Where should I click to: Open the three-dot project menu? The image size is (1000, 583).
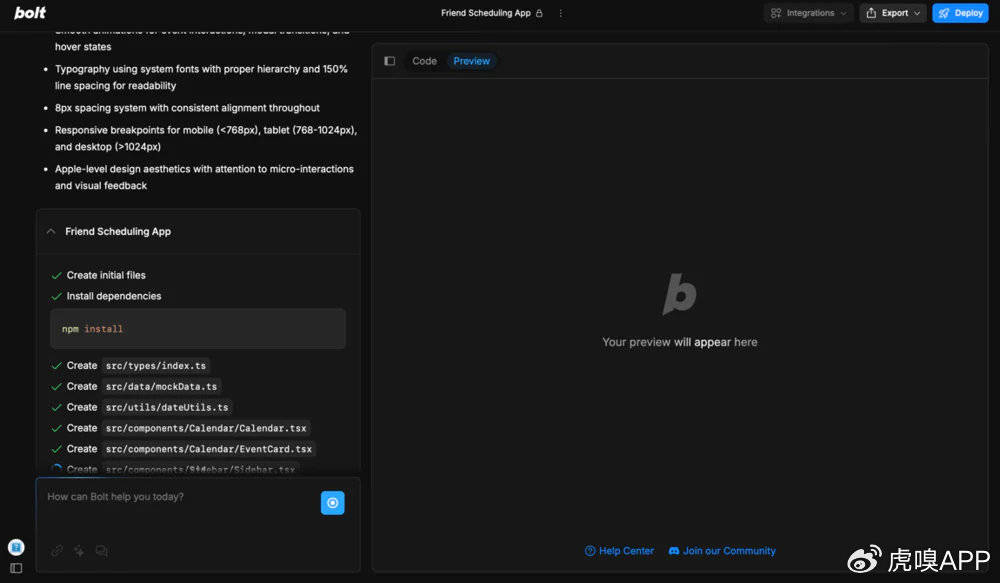561,13
